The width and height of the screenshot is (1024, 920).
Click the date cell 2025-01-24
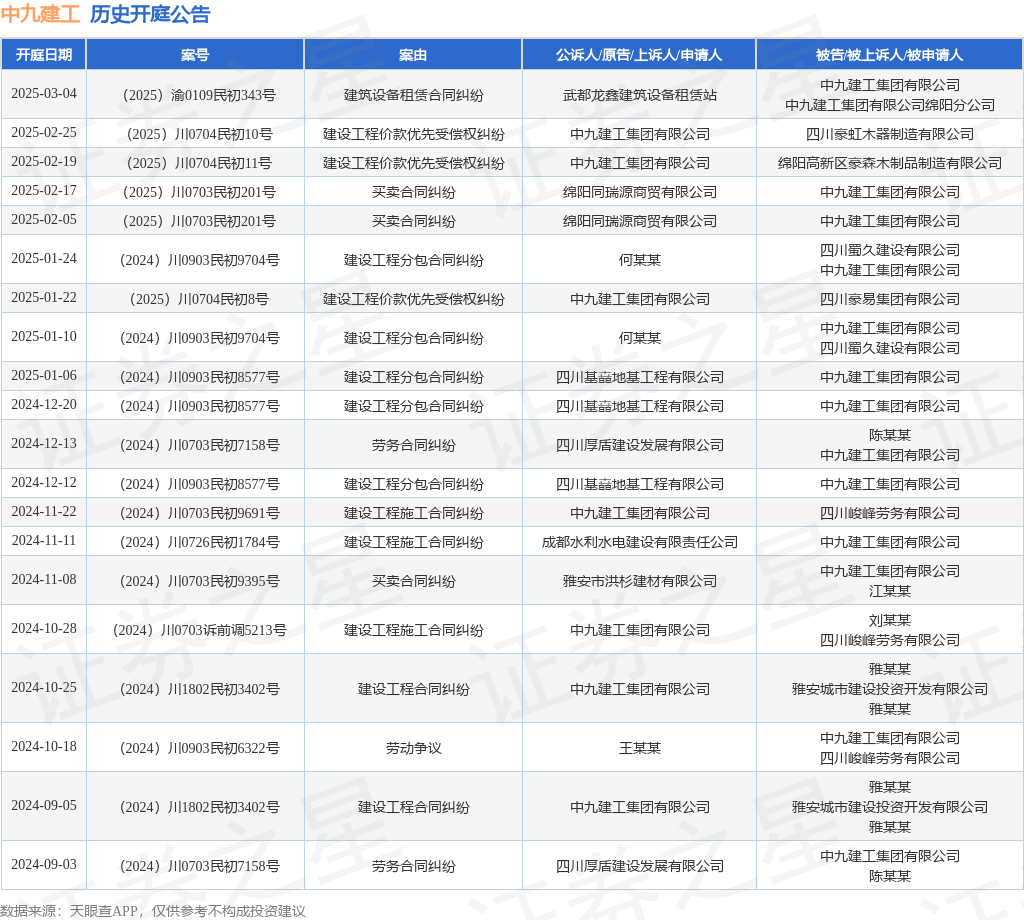44,259
